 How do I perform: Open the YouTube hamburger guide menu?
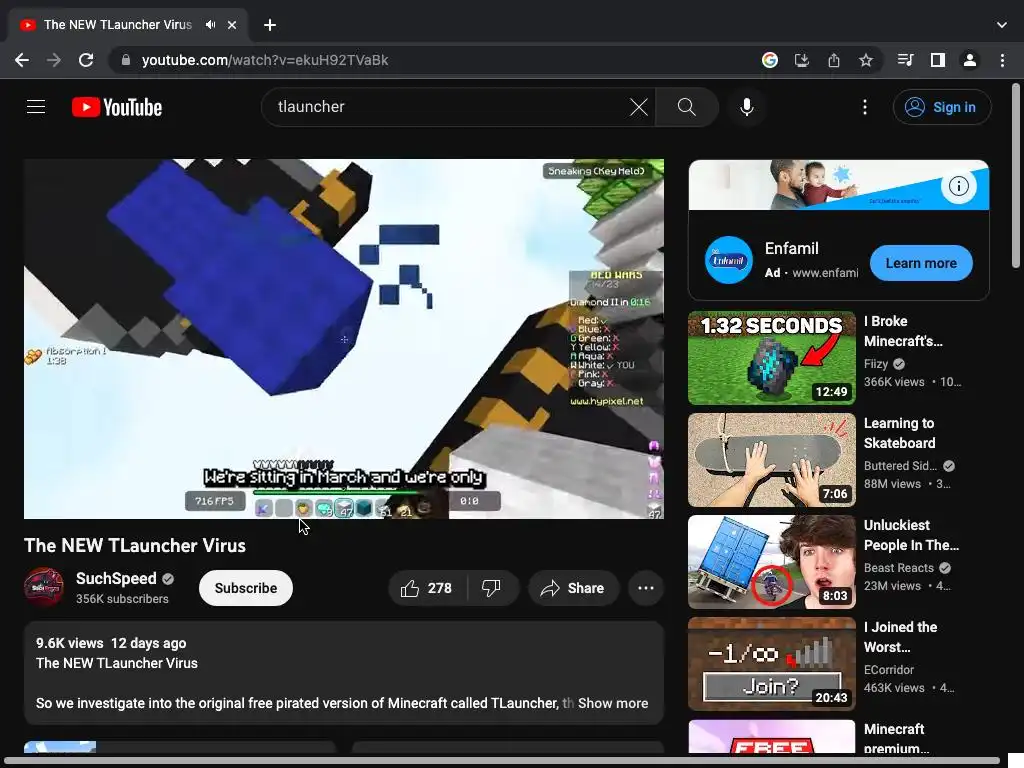(x=36, y=107)
